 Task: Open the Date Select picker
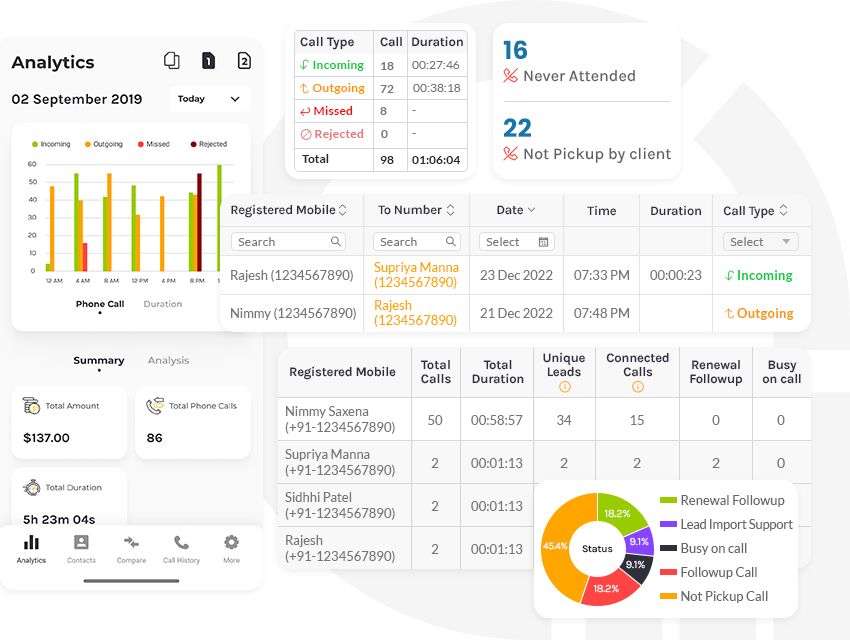pyautogui.click(x=516, y=242)
